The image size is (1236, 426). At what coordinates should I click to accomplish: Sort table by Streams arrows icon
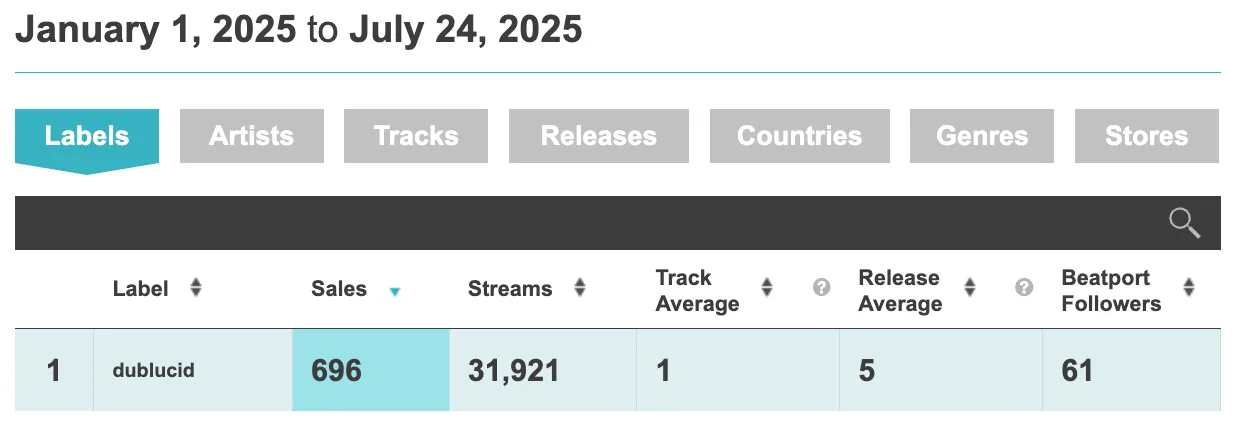(579, 288)
